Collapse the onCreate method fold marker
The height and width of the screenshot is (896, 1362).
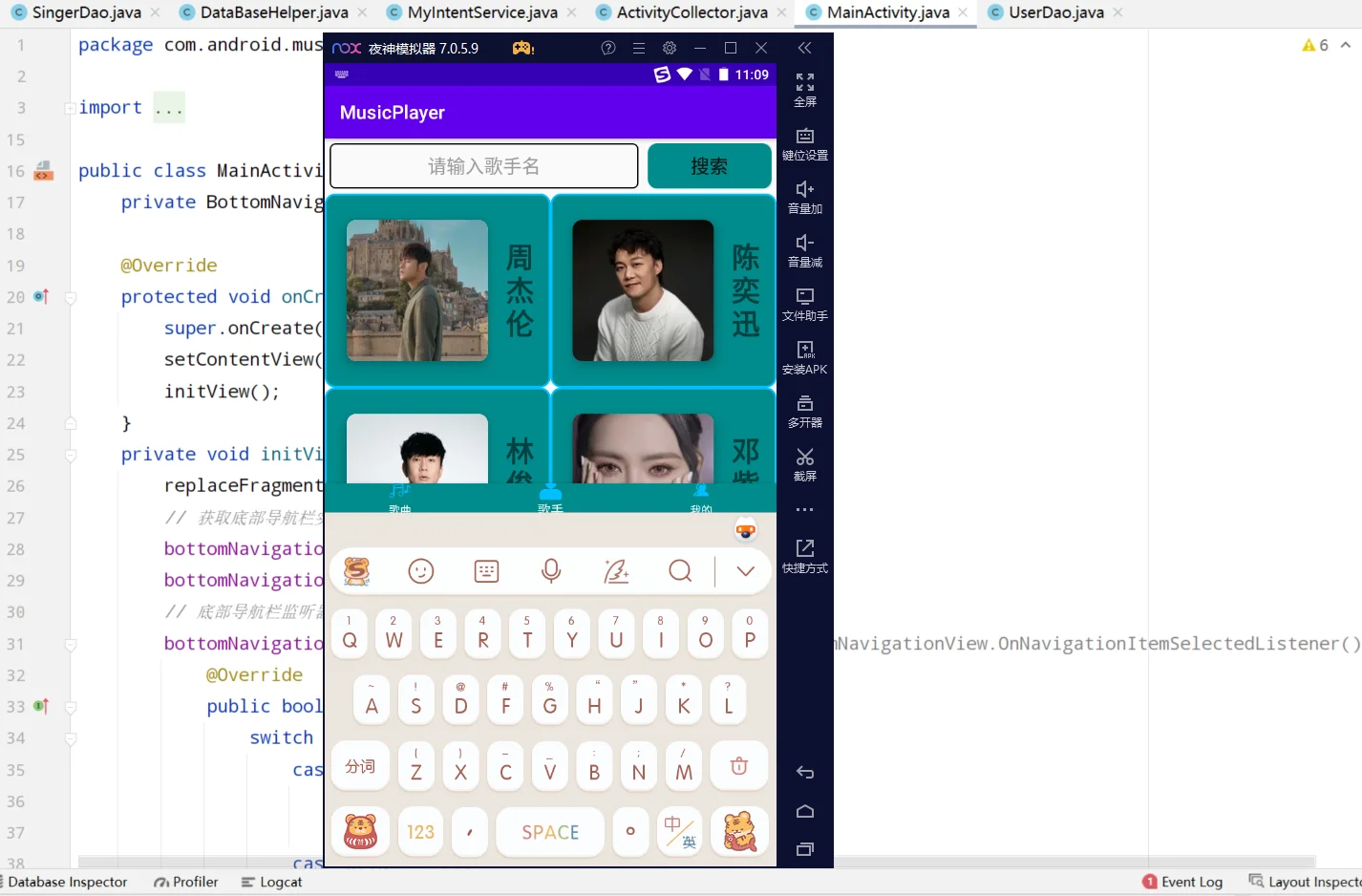point(71,297)
